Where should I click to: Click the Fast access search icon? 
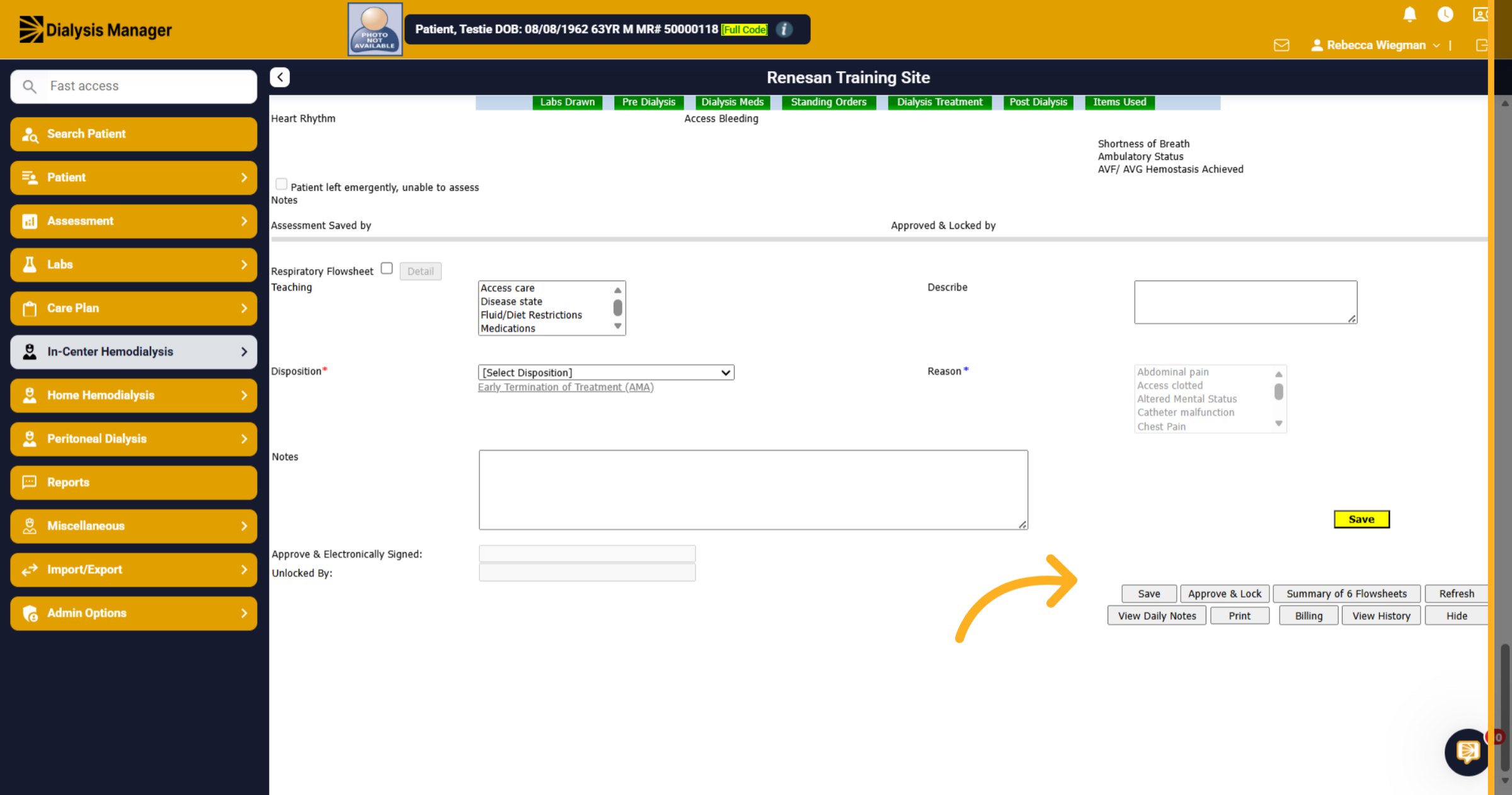tap(29, 86)
